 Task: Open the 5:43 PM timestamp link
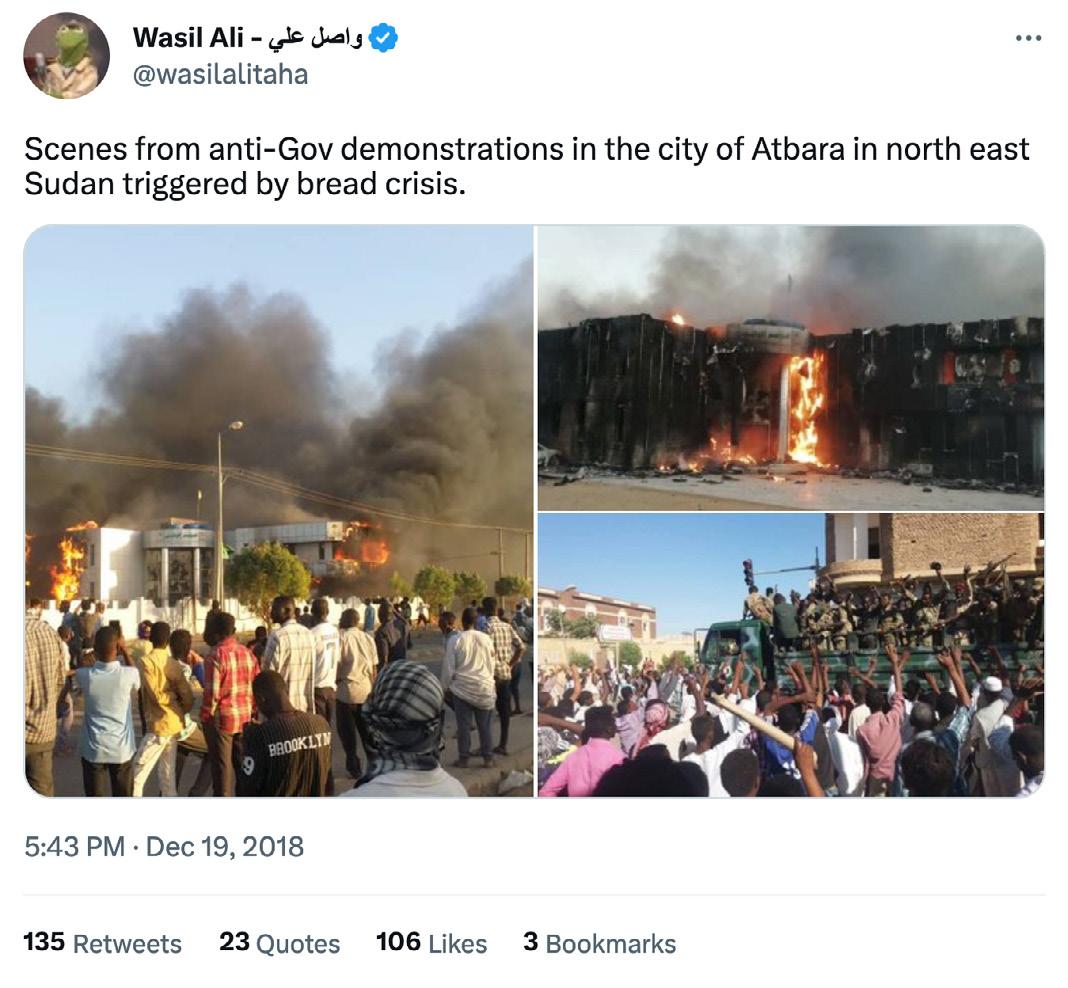(x=74, y=847)
